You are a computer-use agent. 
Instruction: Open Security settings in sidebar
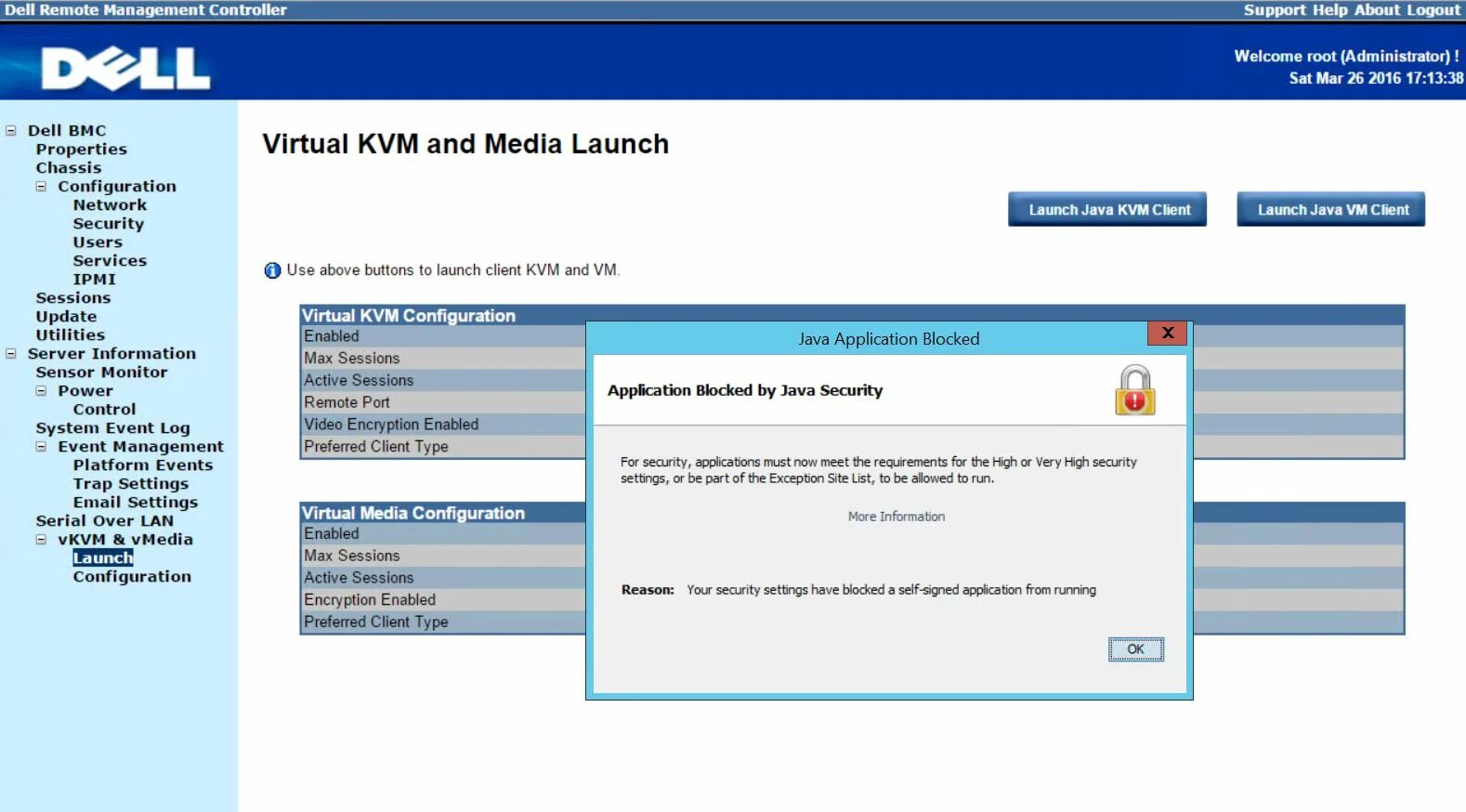109,224
